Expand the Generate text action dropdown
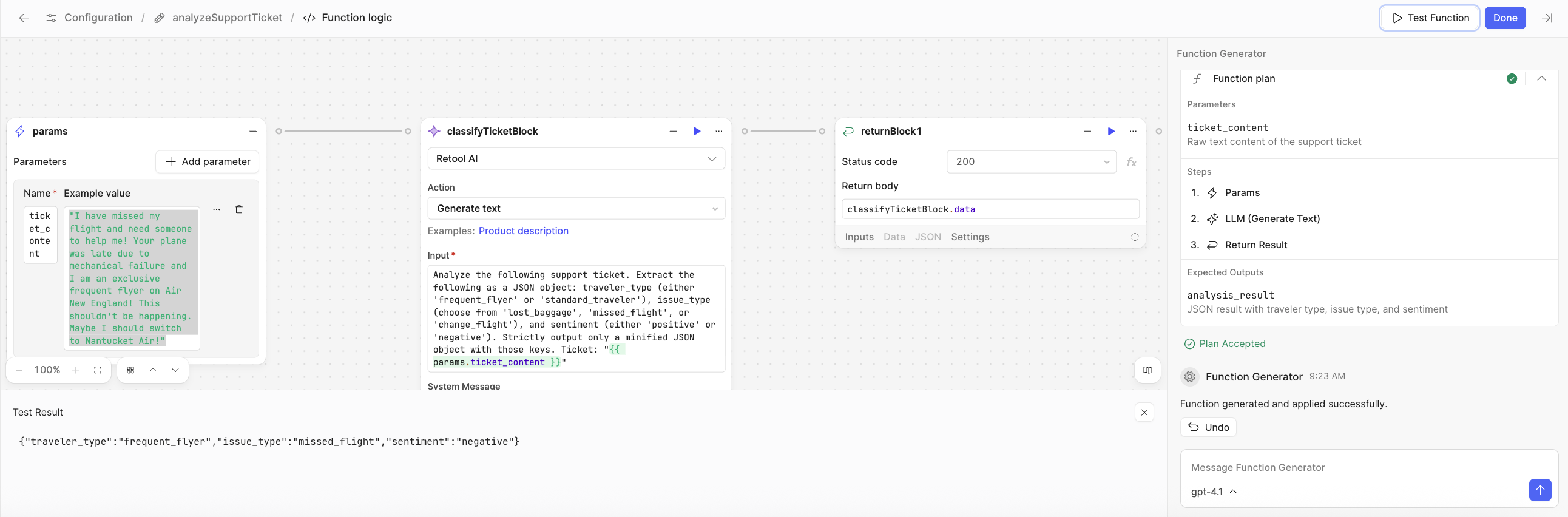Screen dimensions: 1568x517 (x=576, y=209)
